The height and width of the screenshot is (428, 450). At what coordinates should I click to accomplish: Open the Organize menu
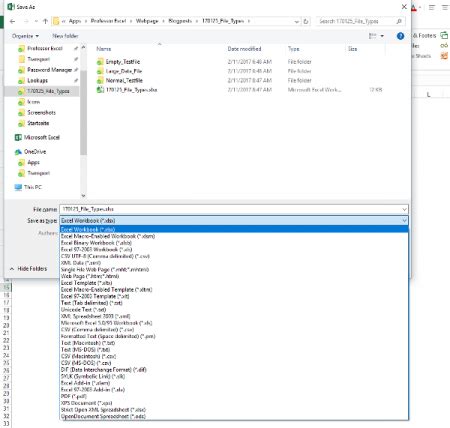[25, 36]
